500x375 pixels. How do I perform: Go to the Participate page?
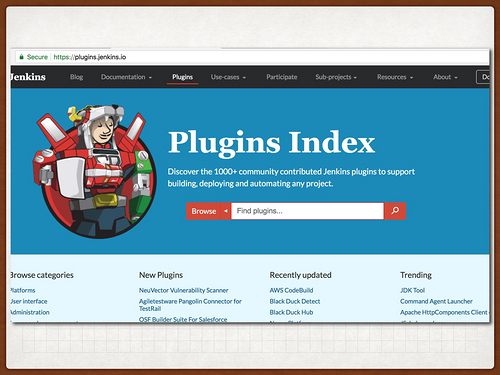pyautogui.click(x=282, y=77)
